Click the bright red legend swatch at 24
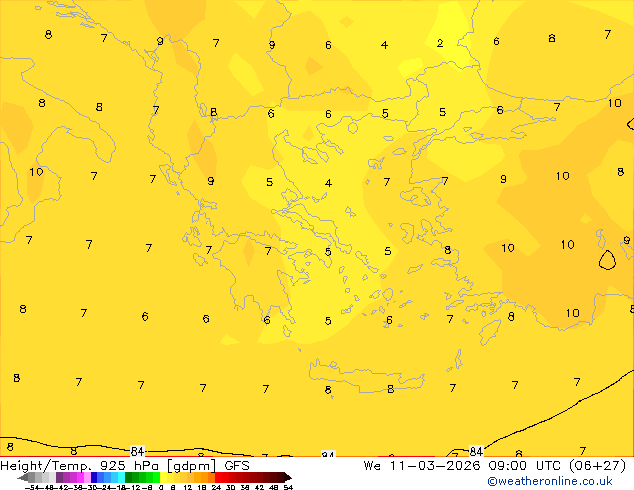Screen dimensions: 634x490 pyautogui.click(x=218, y=477)
